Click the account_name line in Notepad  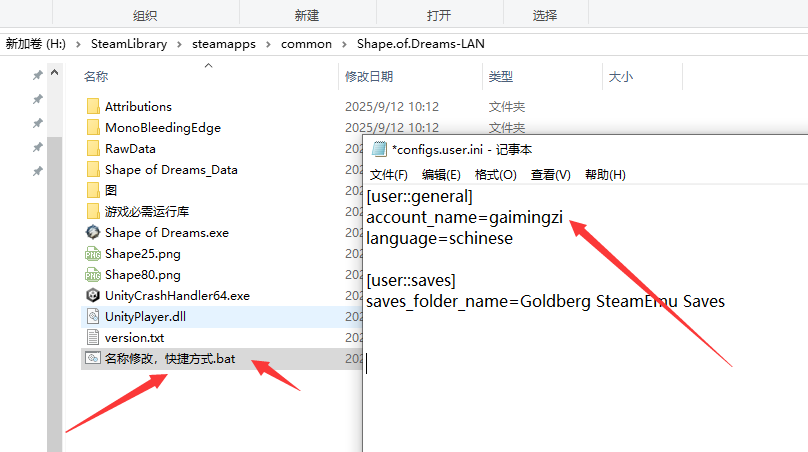pos(468,218)
